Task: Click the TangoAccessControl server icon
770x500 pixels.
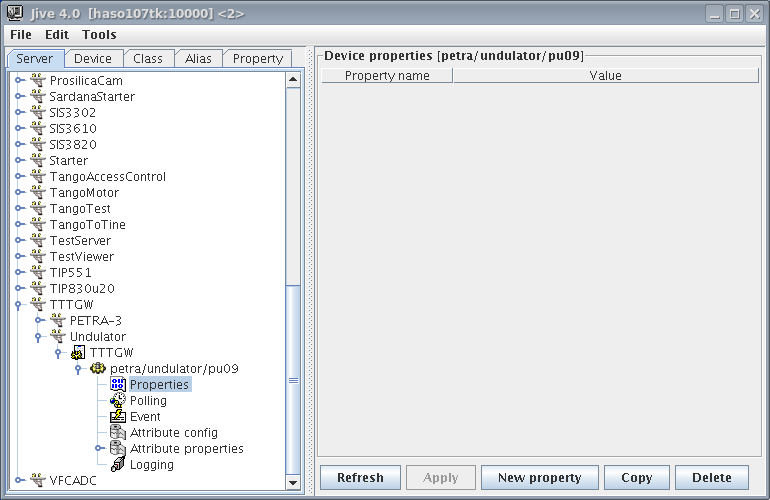Action: click(x=38, y=176)
